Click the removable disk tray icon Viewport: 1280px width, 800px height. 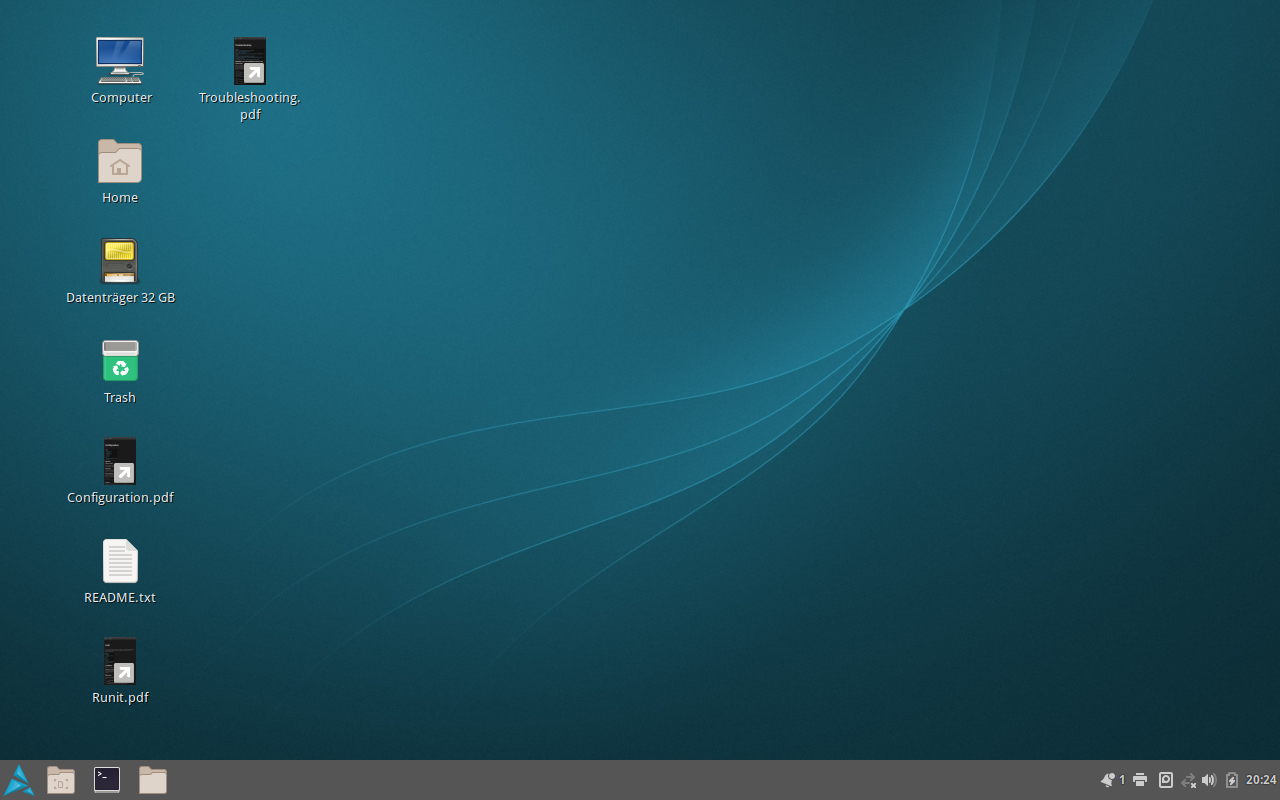pyautogui.click(x=1166, y=780)
